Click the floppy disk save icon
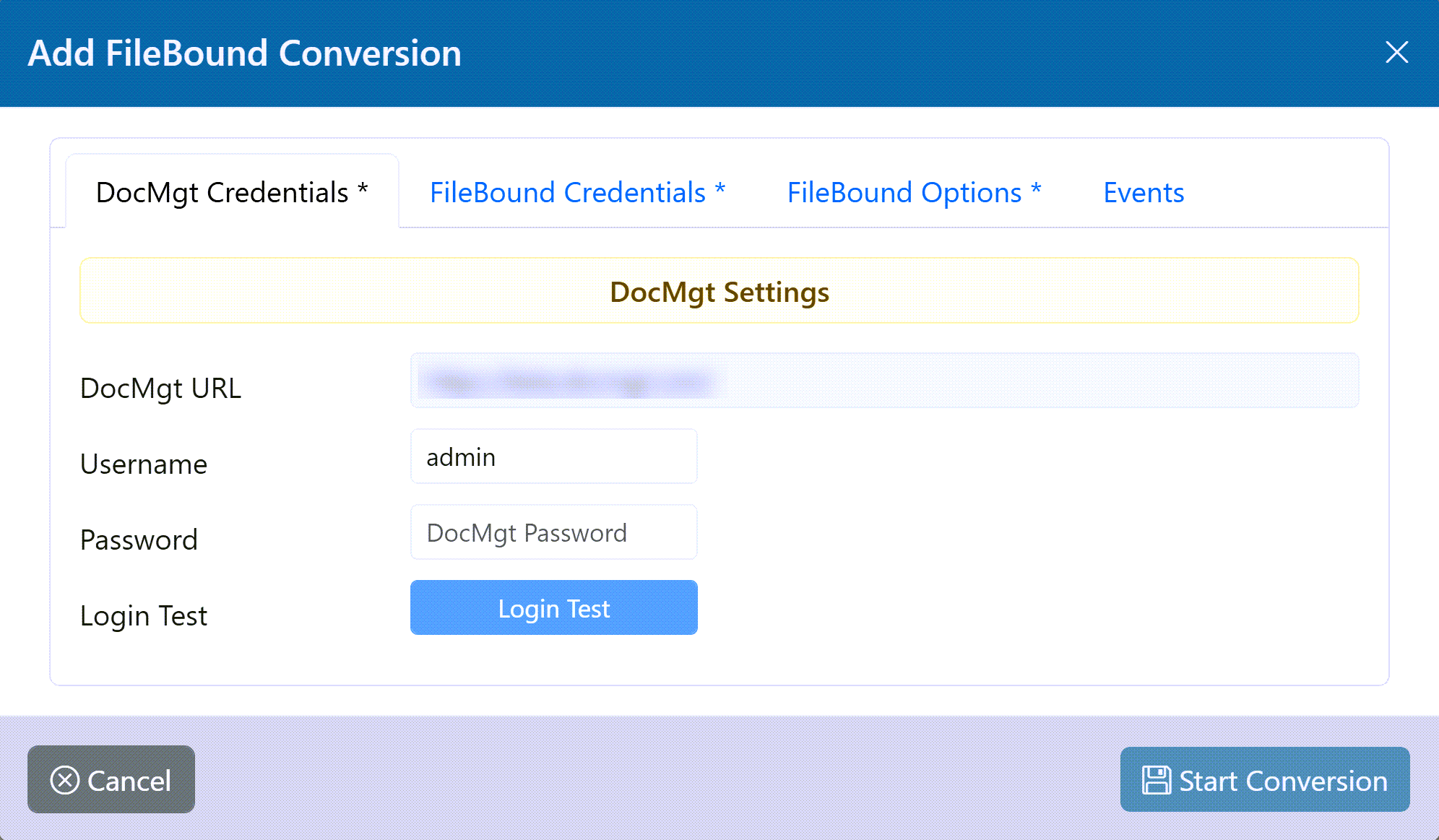 (x=1156, y=780)
